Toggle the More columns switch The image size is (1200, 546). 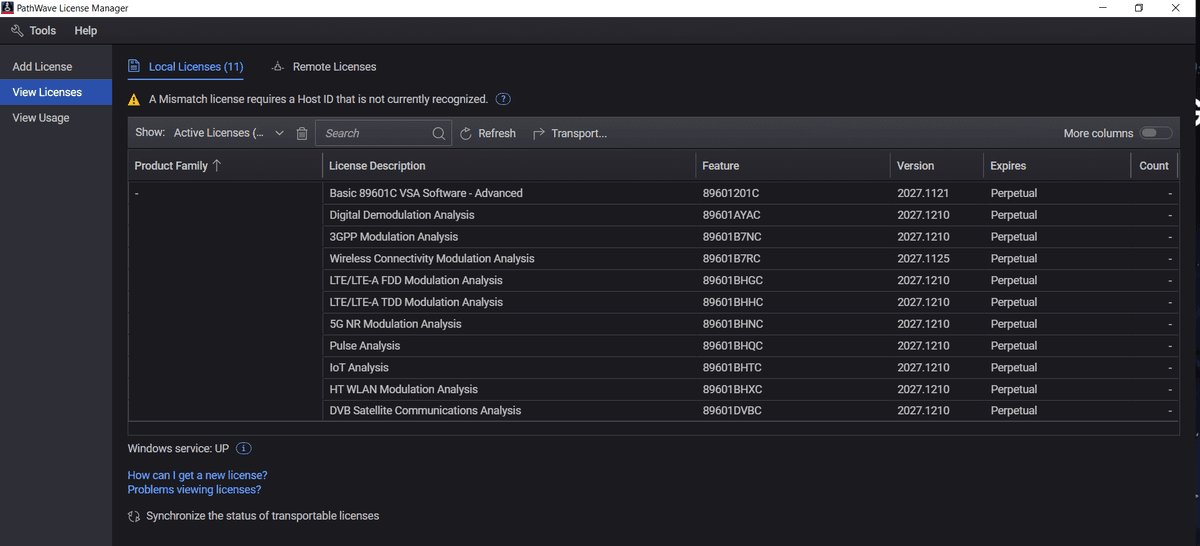click(x=1155, y=133)
